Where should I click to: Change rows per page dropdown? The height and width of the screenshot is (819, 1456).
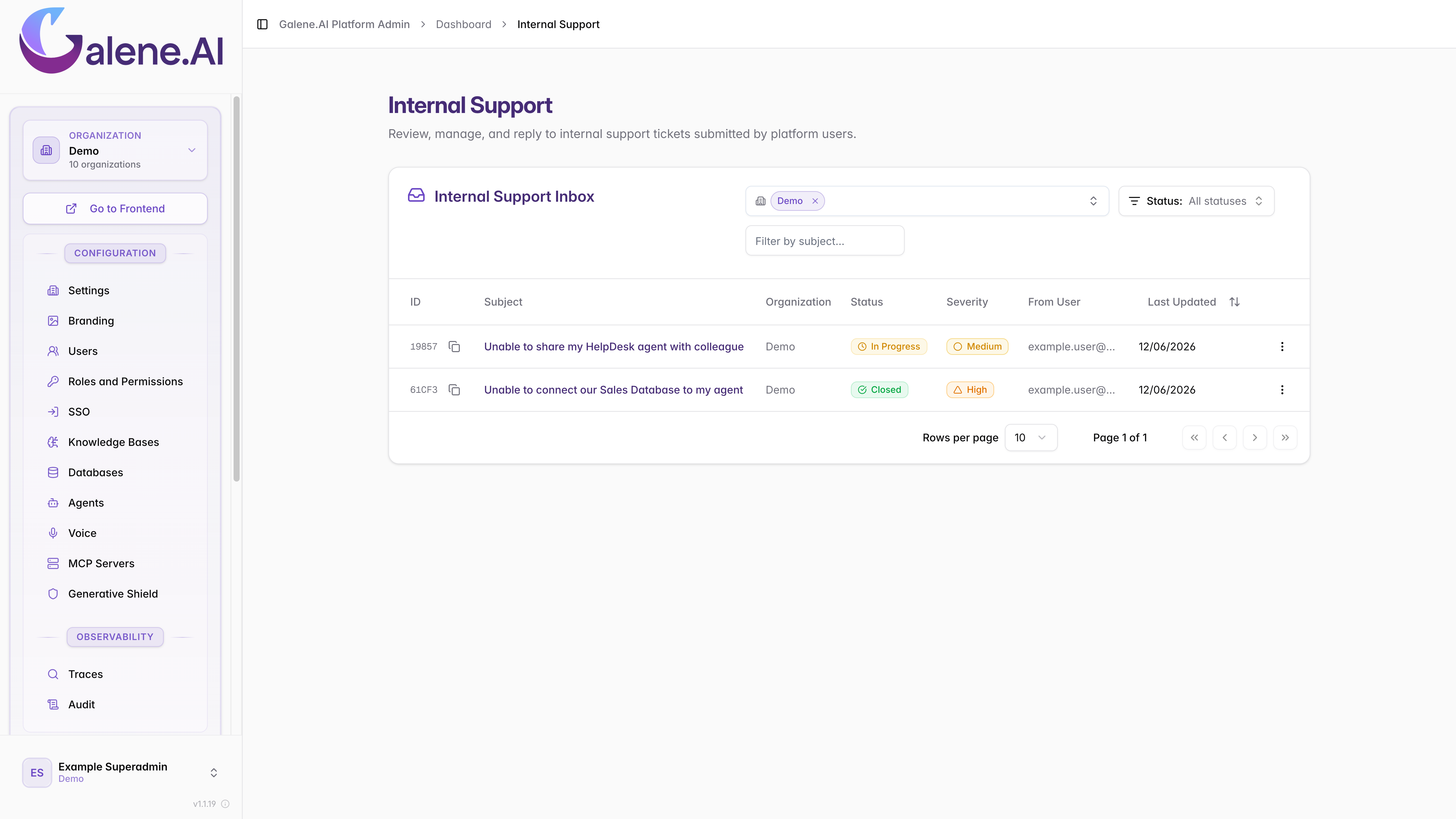pyautogui.click(x=1031, y=438)
